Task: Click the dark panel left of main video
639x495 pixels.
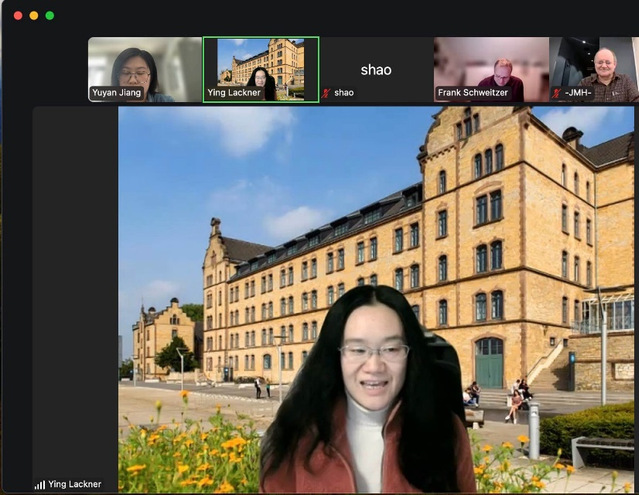Action: 75,290
